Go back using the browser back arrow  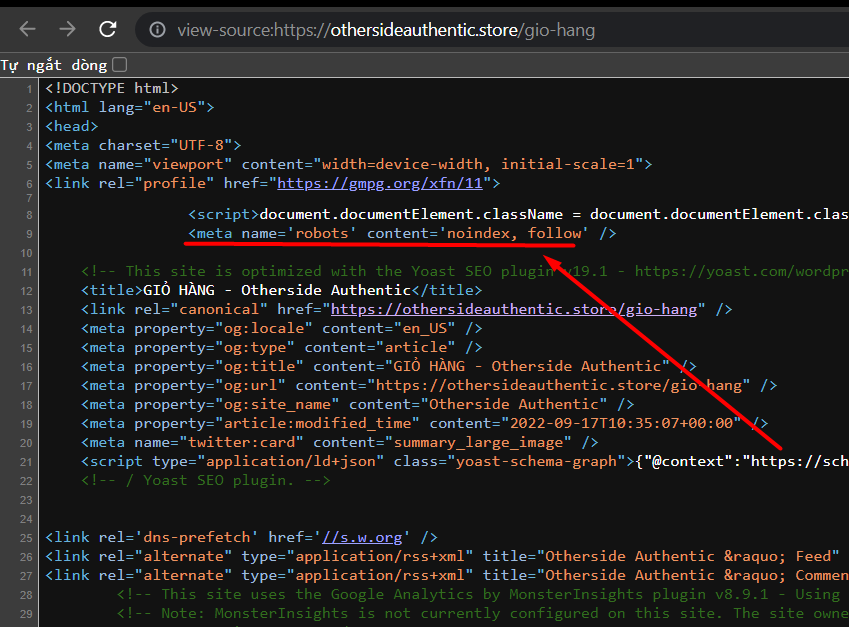click(27, 29)
